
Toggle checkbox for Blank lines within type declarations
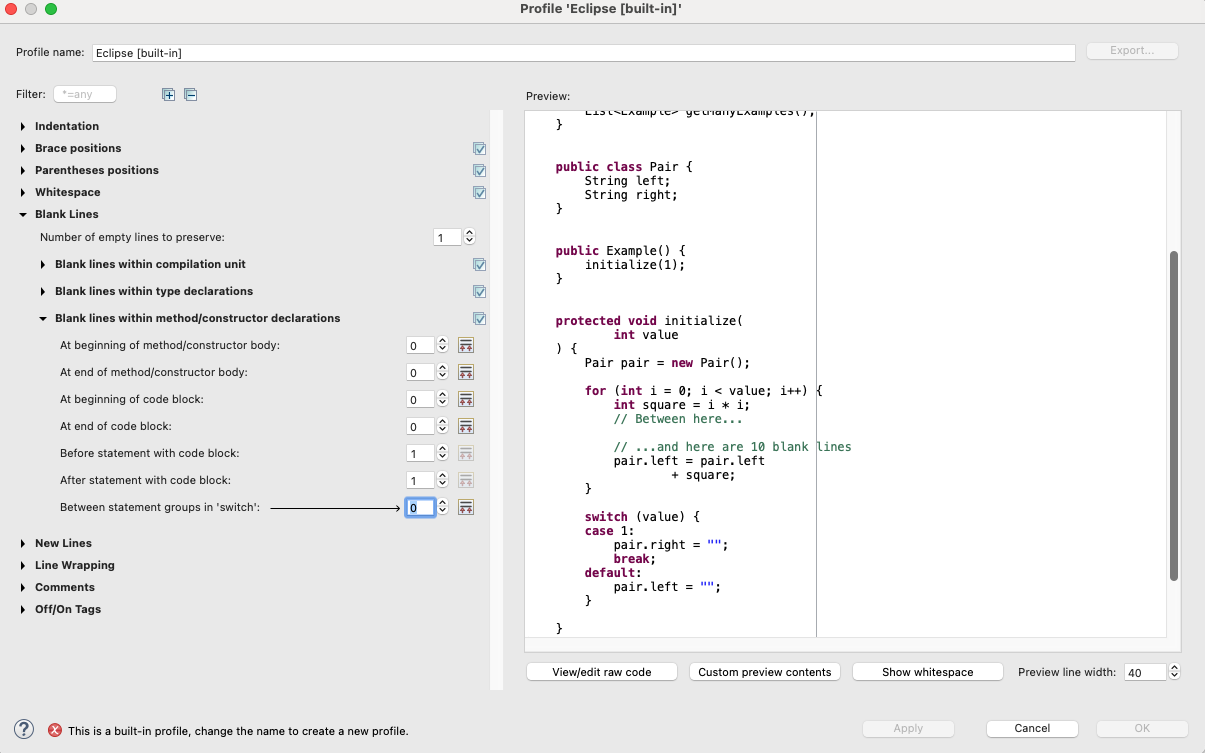(x=480, y=291)
